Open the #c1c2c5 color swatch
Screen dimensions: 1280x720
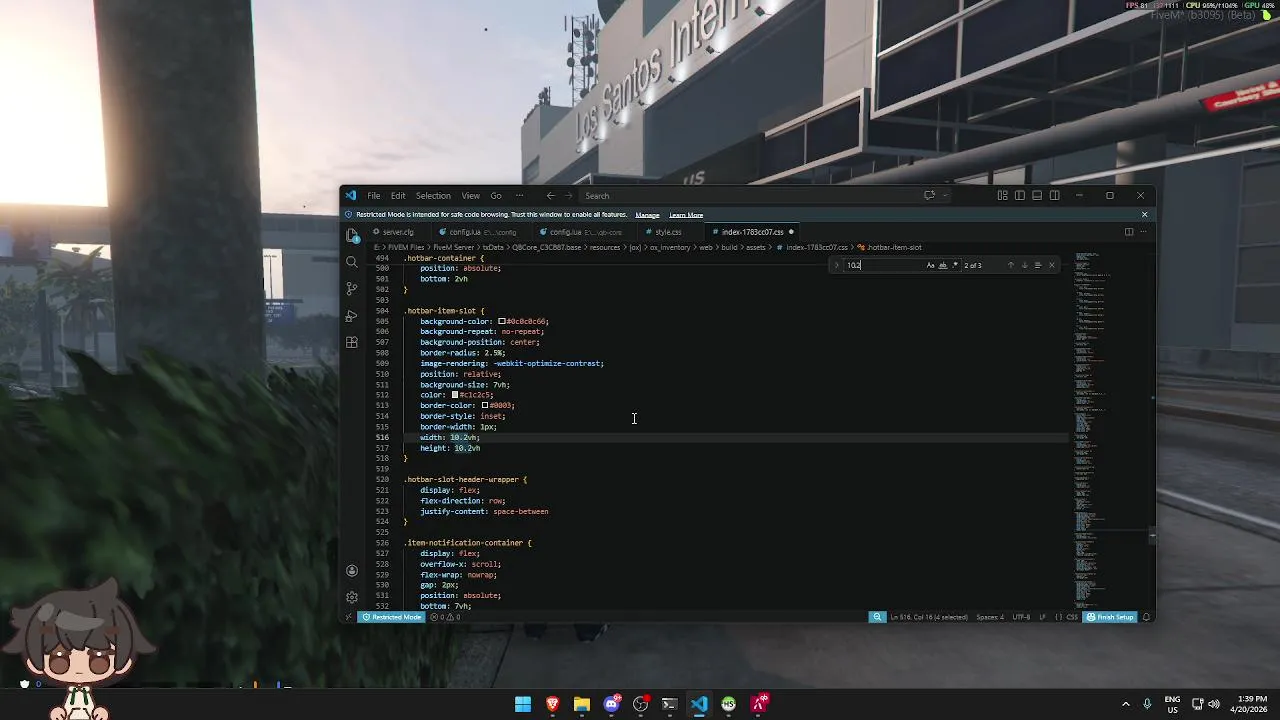454,395
